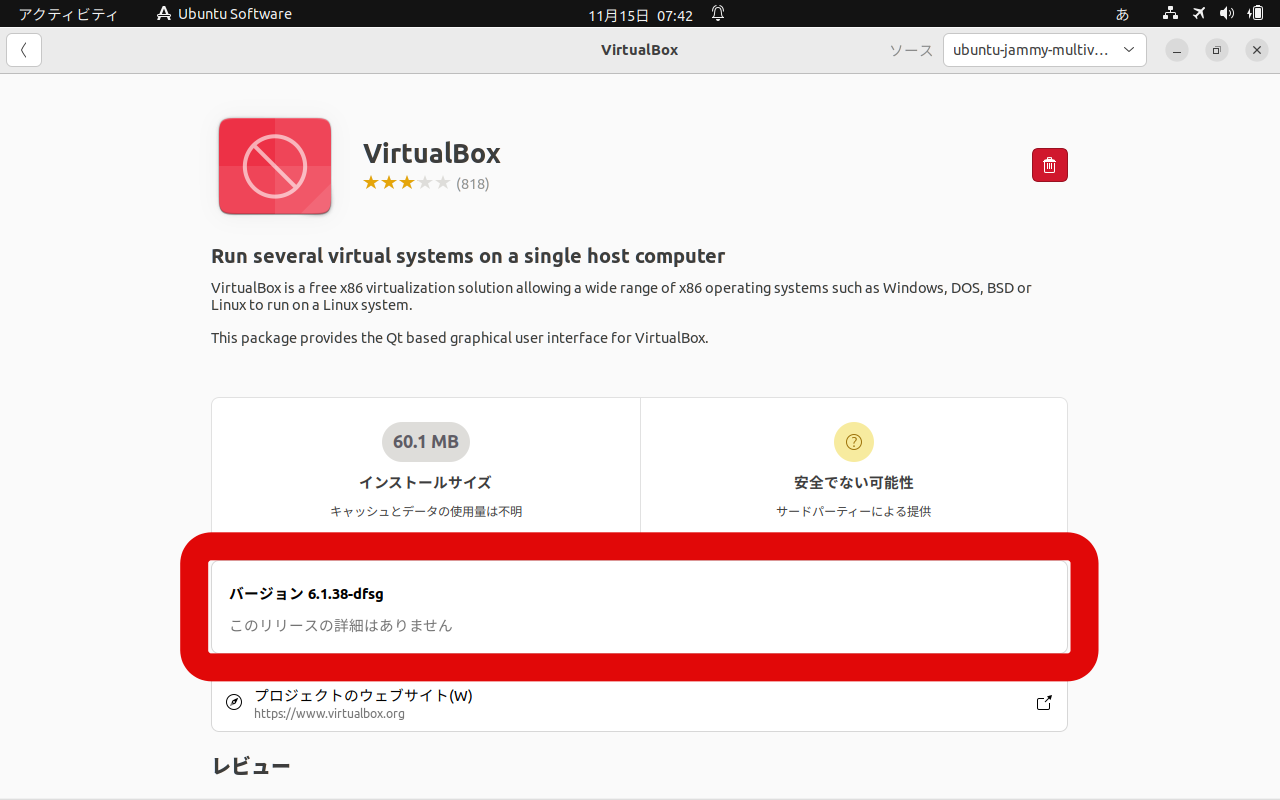Image resolution: width=1280 pixels, height=800 pixels.
Task: Click the network topology indicator icon
Action: click(x=1170, y=13)
